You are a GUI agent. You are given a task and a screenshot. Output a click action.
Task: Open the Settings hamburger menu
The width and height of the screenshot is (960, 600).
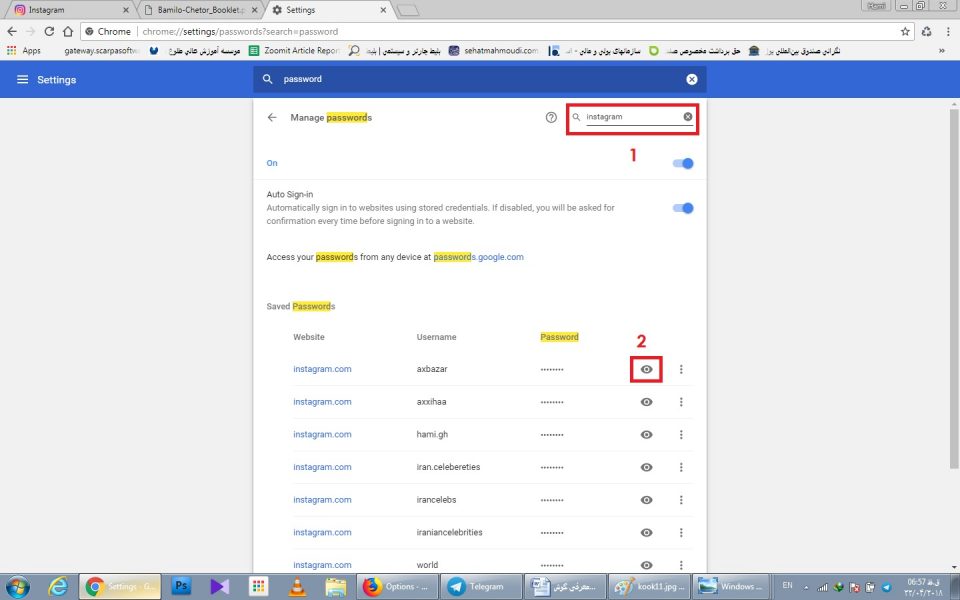[x=22, y=80]
